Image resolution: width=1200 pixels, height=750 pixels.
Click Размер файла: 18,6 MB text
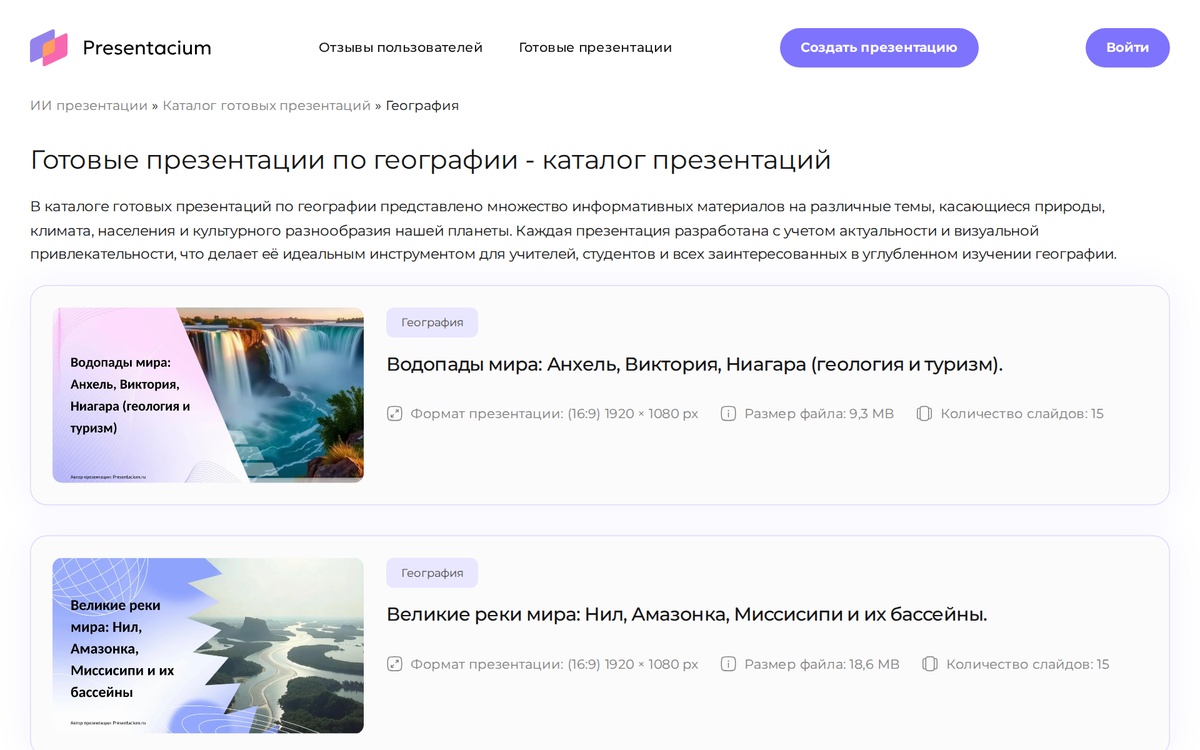click(822, 664)
